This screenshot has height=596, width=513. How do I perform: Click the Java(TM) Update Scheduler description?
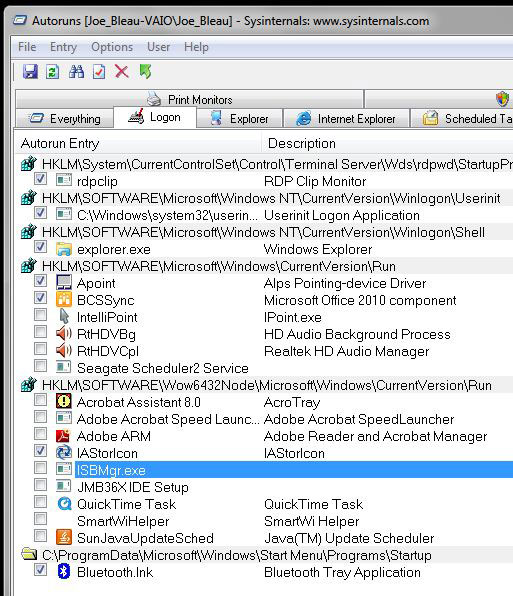[349, 538]
